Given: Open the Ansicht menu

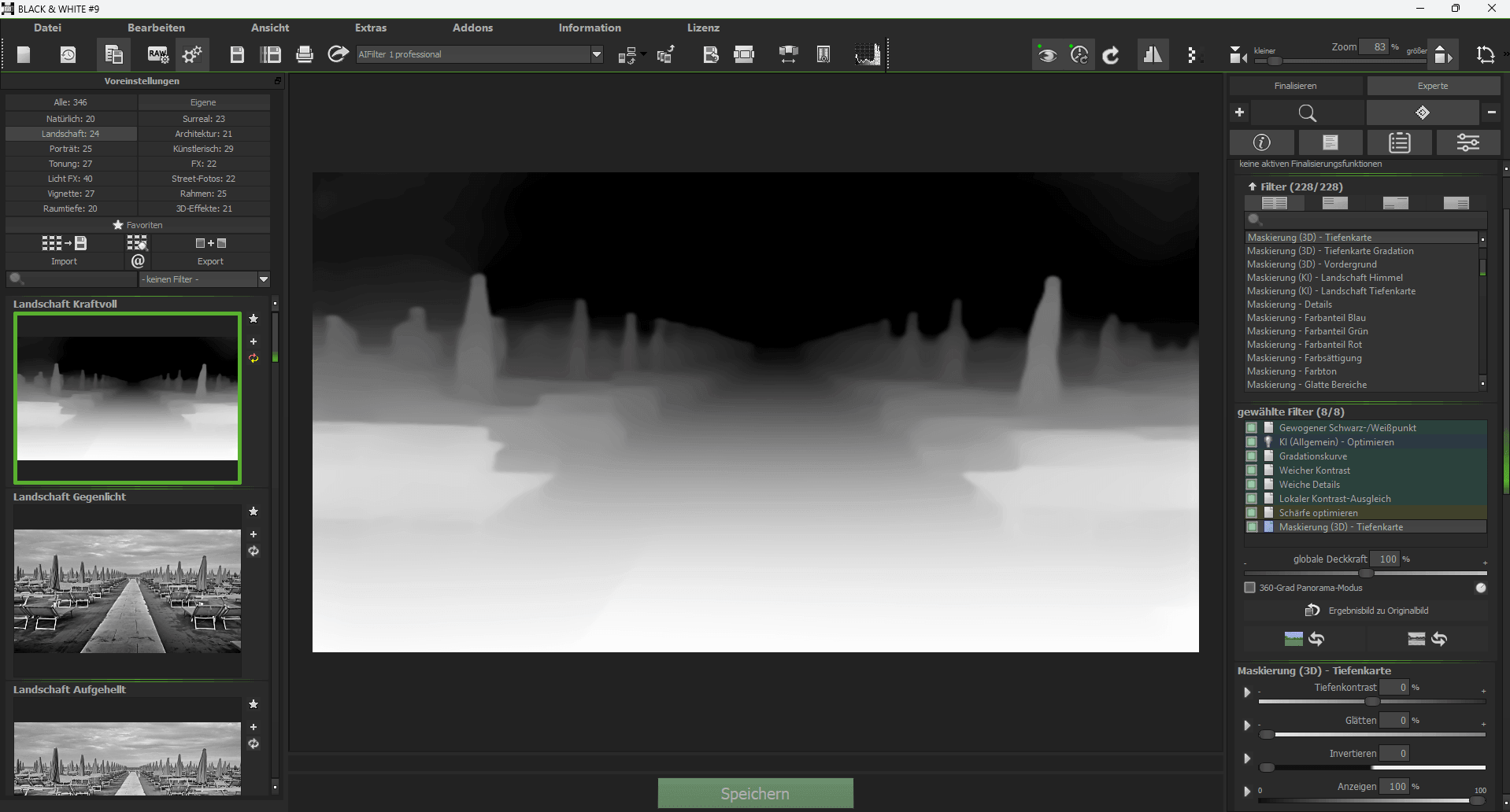Looking at the screenshot, I should click(270, 28).
